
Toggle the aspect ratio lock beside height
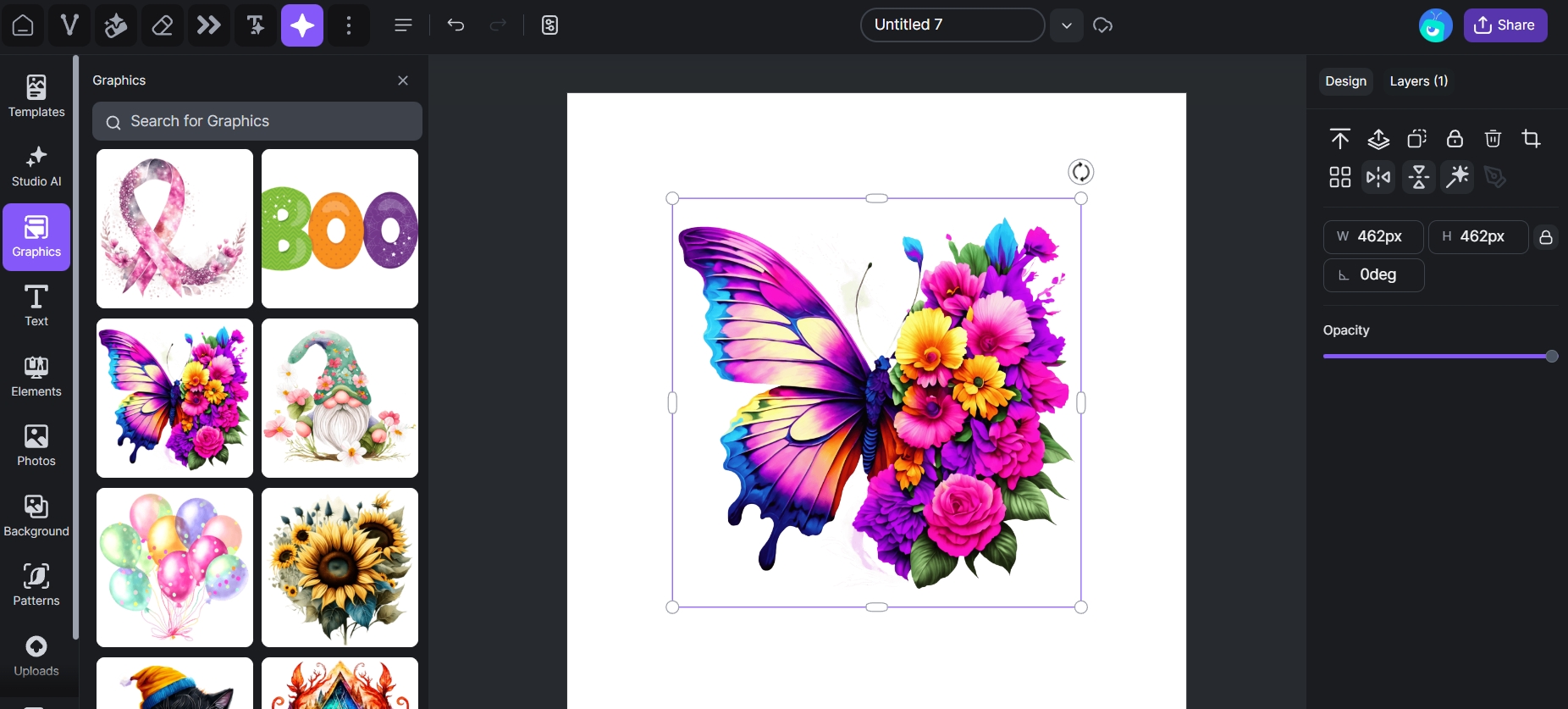(1546, 237)
